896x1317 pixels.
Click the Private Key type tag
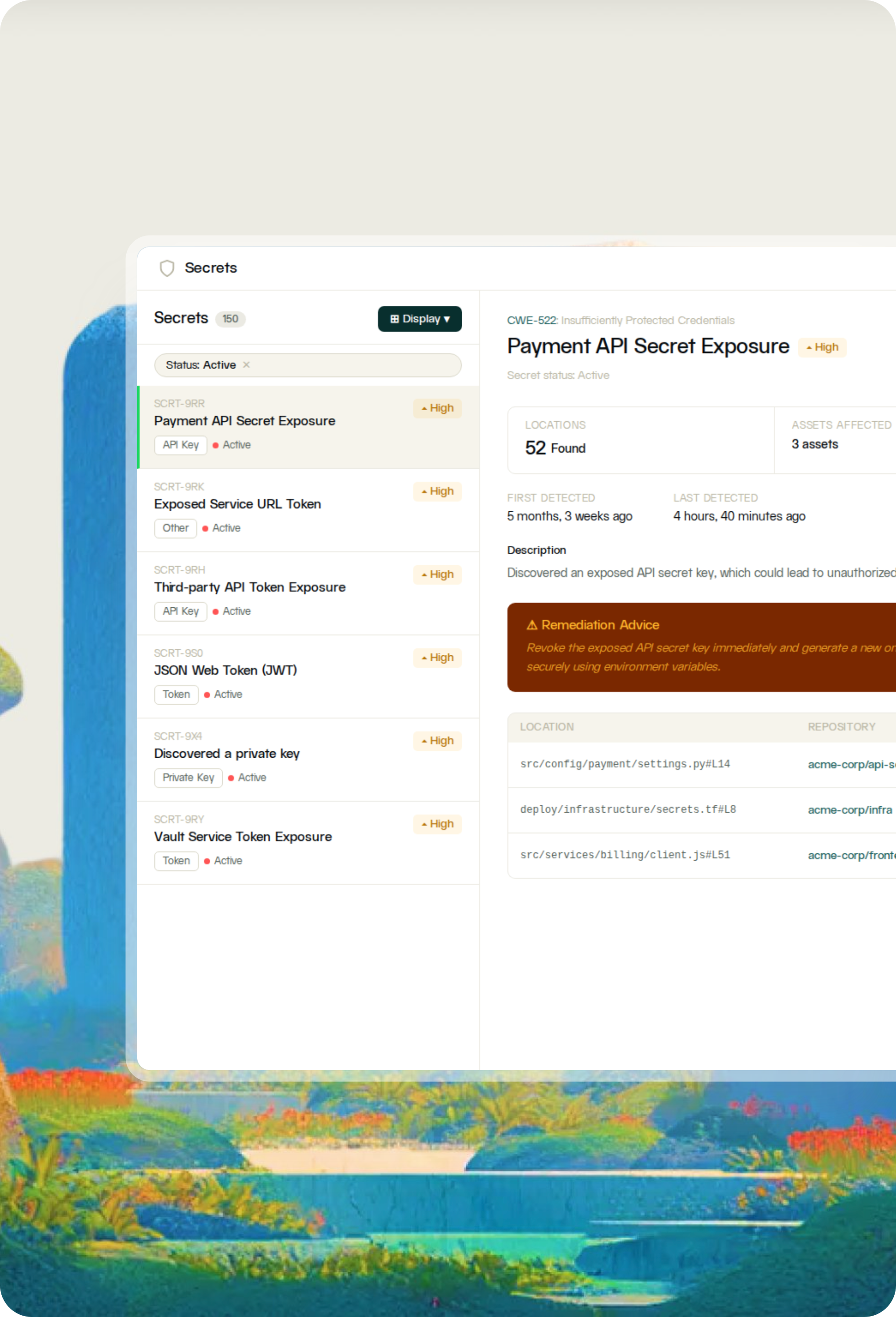[x=188, y=777]
